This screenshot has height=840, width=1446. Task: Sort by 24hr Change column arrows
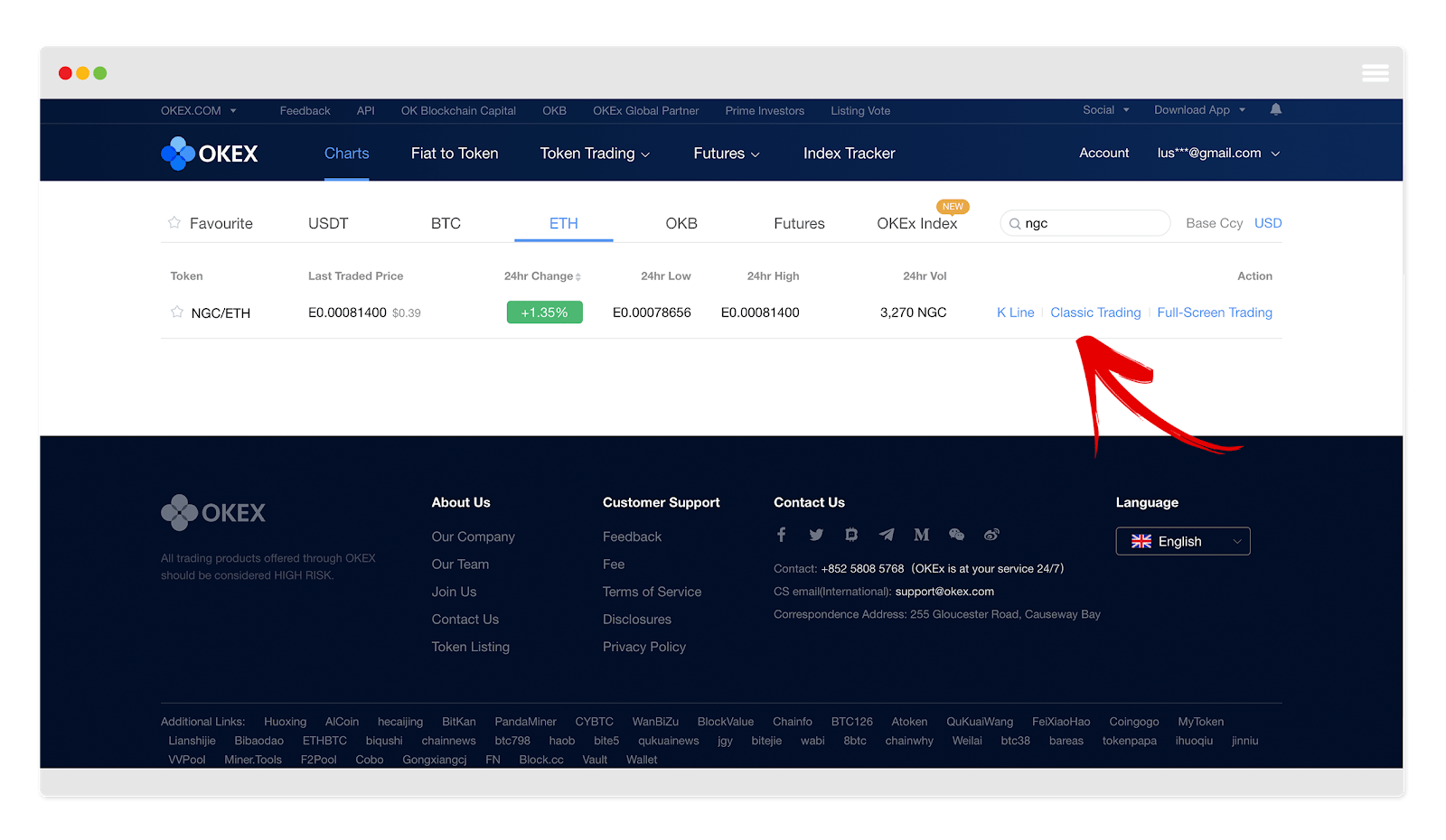[x=578, y=277]
